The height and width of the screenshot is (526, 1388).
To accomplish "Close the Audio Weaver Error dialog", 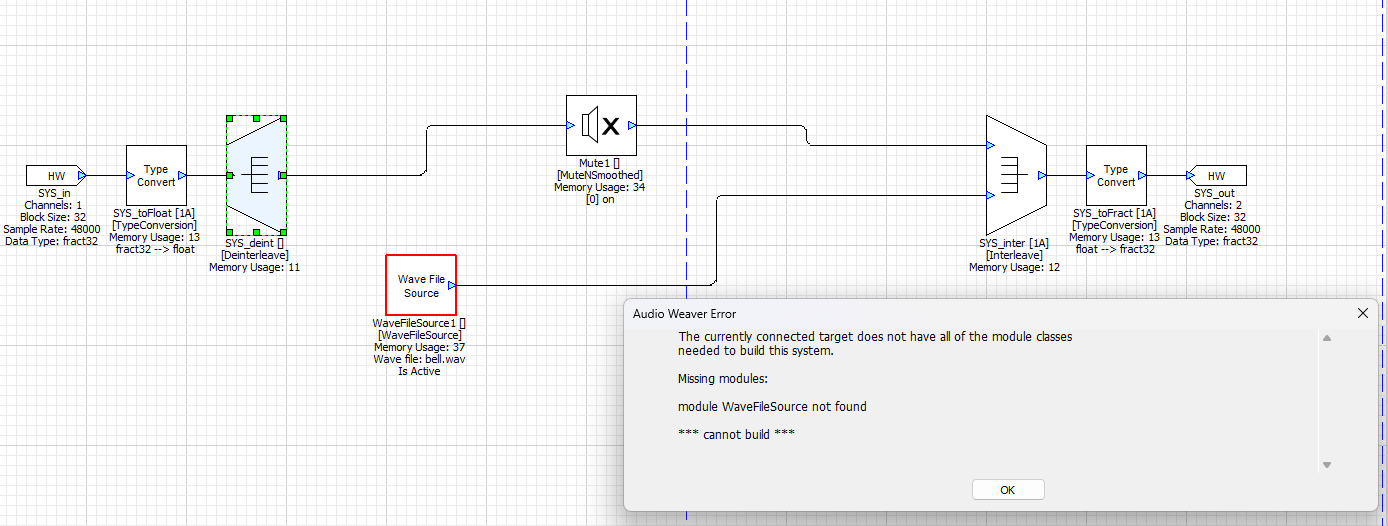I will pyautogui.click(x=1362, y=313).
